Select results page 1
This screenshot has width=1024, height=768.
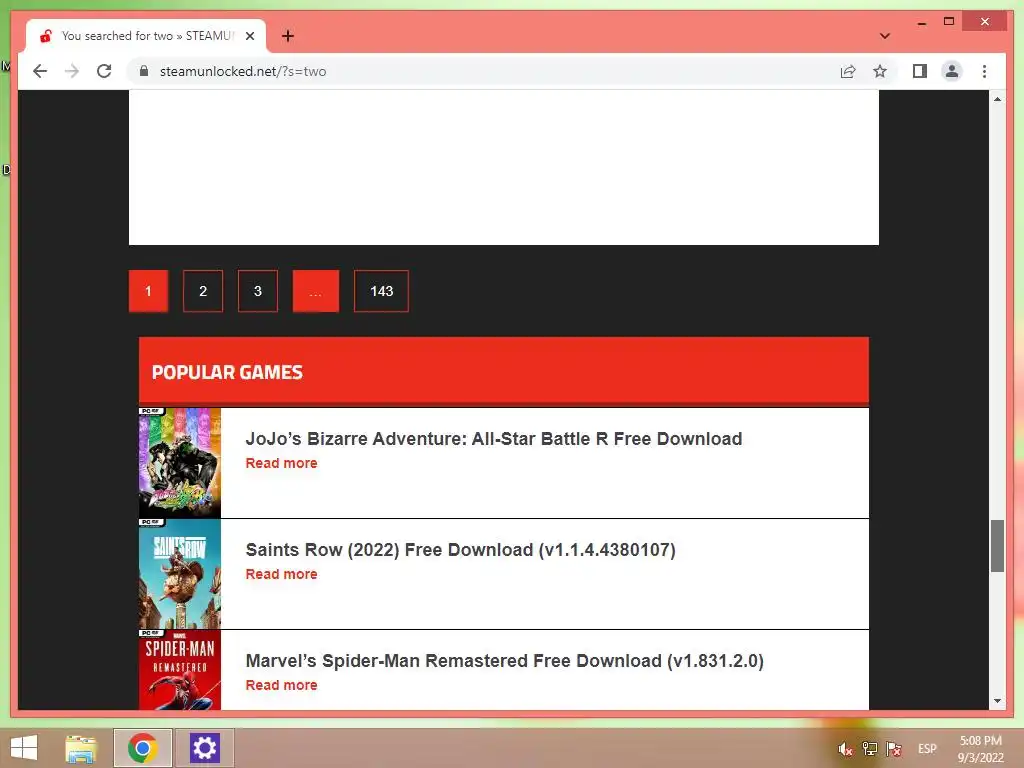pos(148,291)
